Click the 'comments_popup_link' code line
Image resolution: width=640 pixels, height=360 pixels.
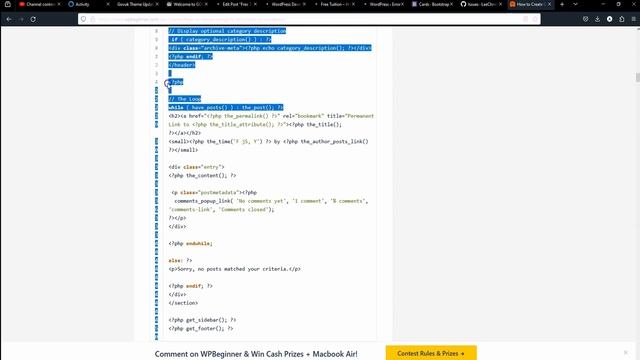[x=271, y=201]
